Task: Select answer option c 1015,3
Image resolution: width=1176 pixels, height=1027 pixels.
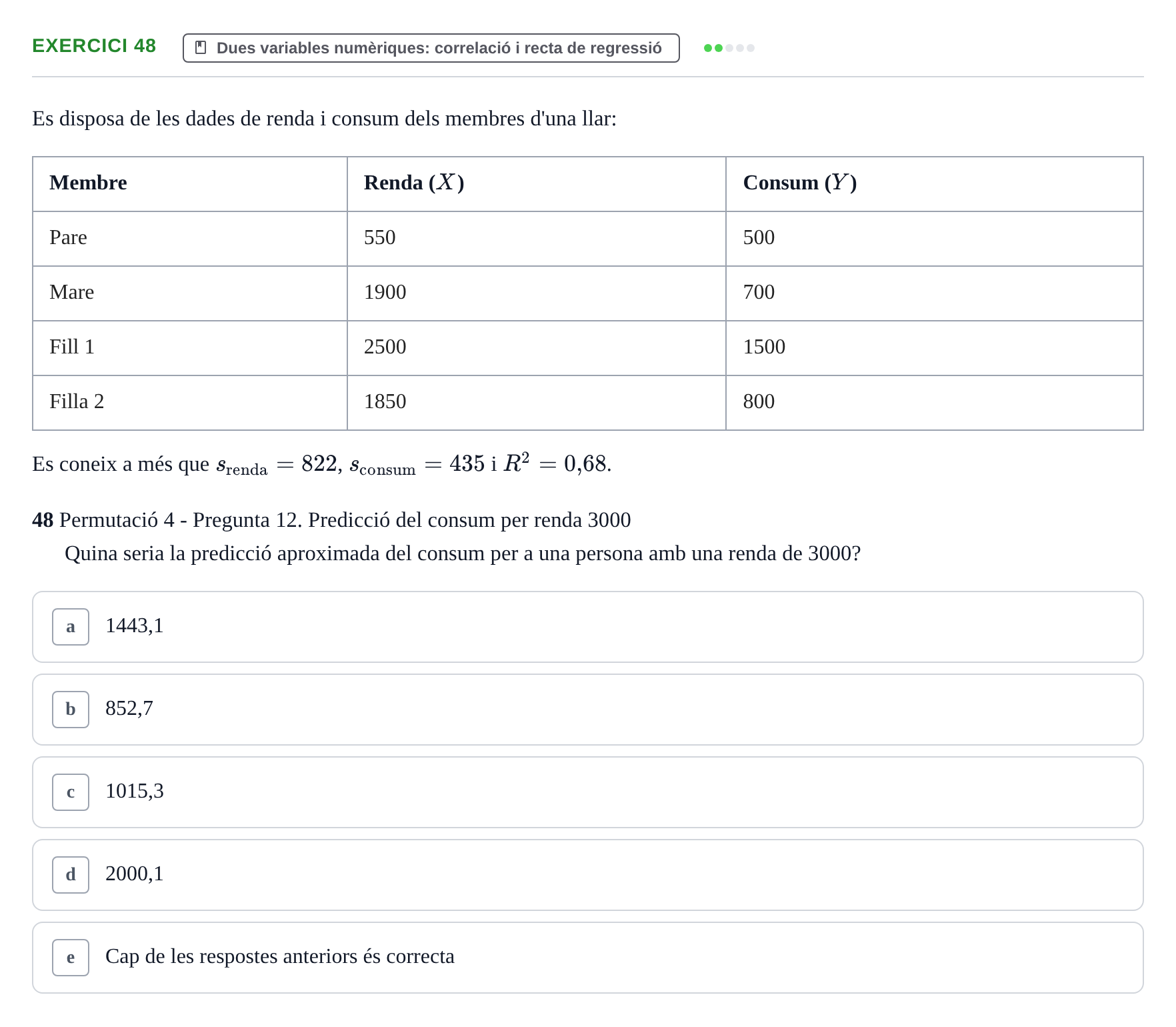Action: [588, 792]
